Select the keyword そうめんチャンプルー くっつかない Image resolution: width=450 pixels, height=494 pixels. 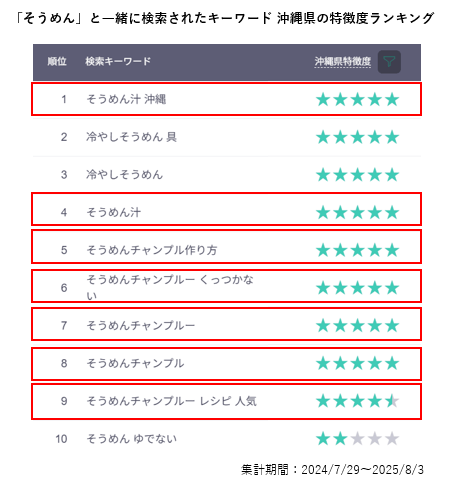[170, 287]
